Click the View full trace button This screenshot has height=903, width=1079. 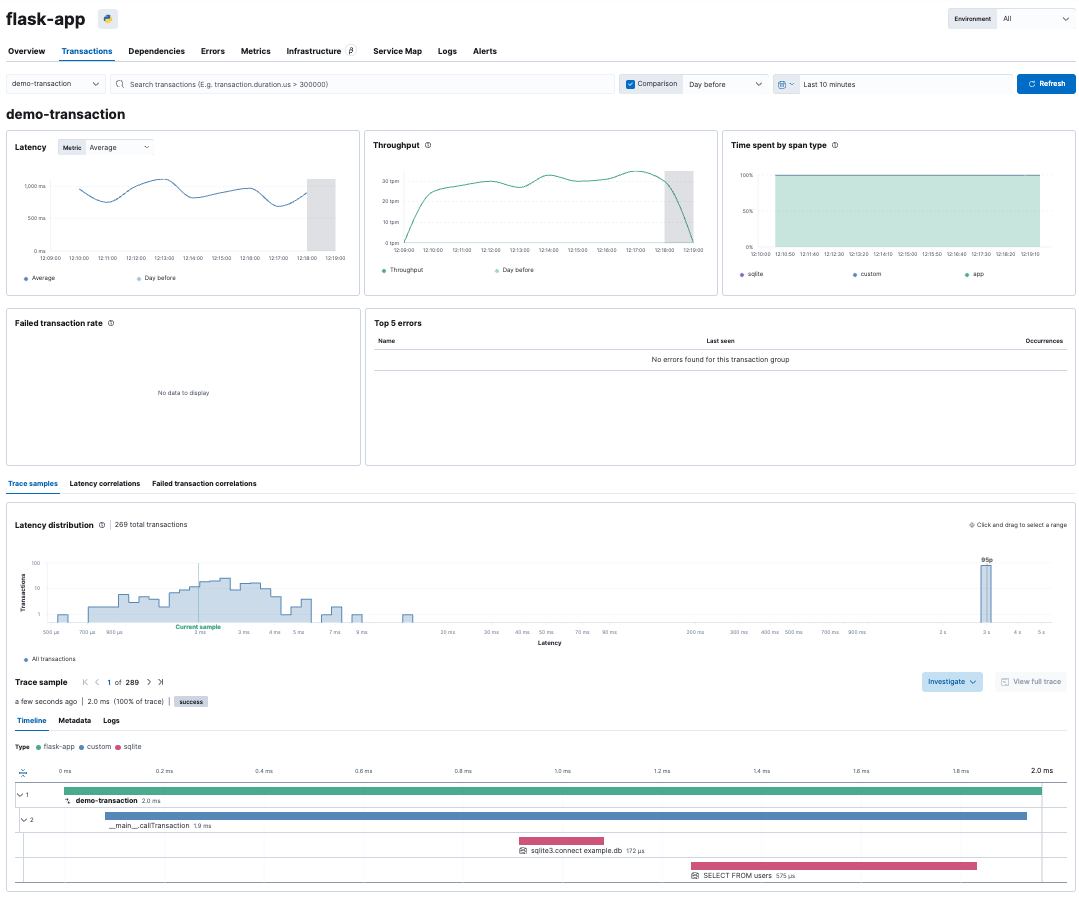point(1031,681)
